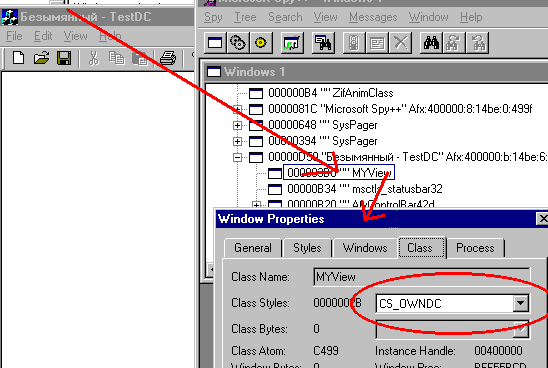This screenshot has width=548, height=368.
Task: Open Window menu in Spy++
Action: (x=428, y=17)
